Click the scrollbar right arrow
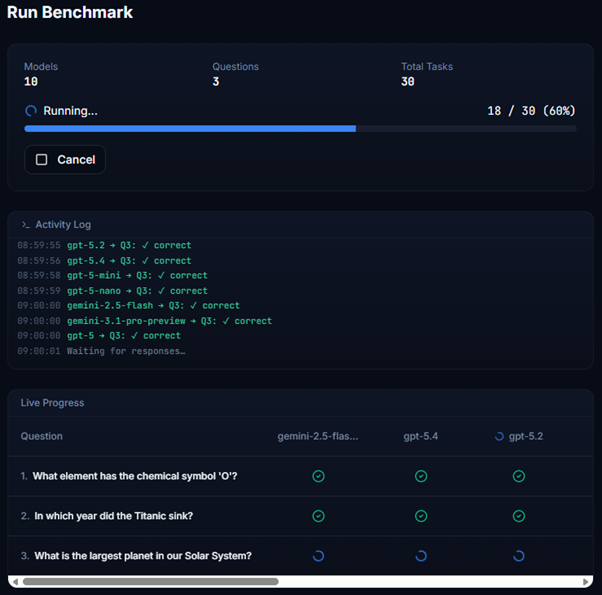 pyautogui.click(x=585, y=582)
